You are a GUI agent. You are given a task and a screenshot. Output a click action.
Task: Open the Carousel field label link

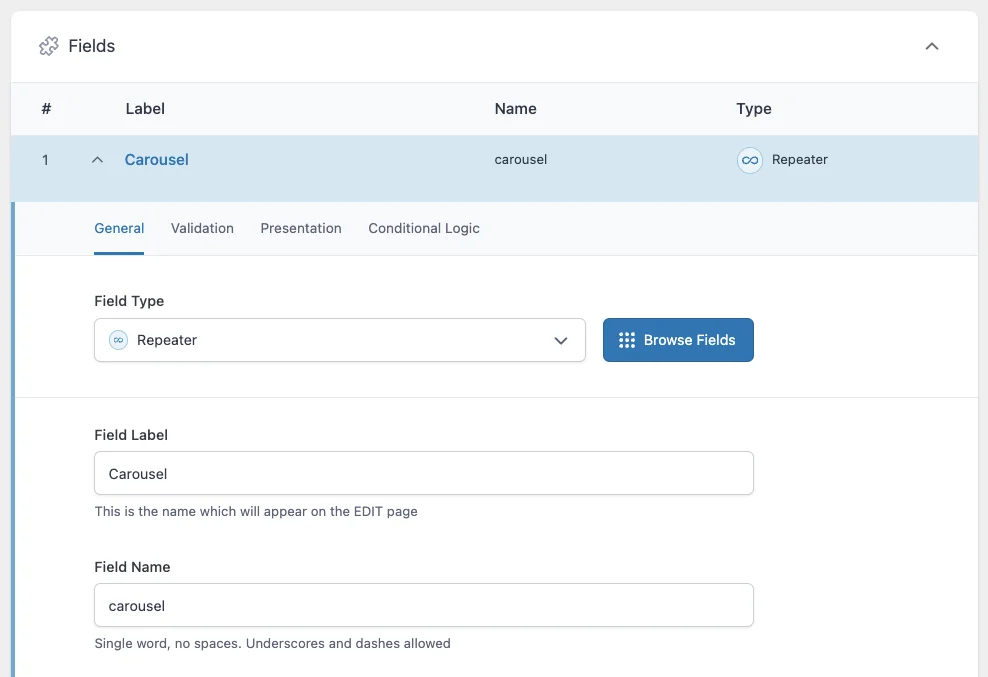coord(156,160)
